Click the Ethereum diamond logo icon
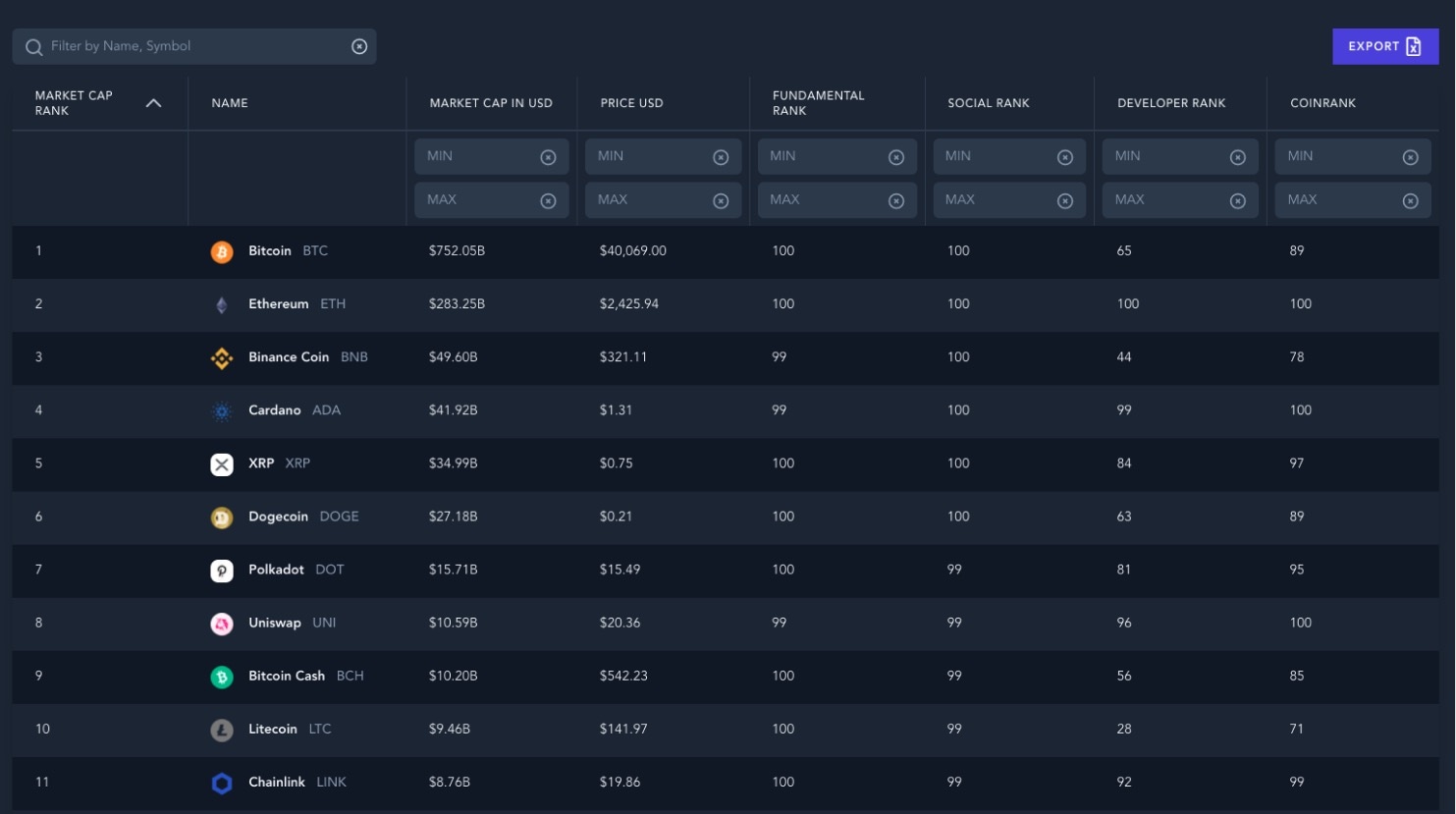The image size is (1456, 814). tap(222, 304)
